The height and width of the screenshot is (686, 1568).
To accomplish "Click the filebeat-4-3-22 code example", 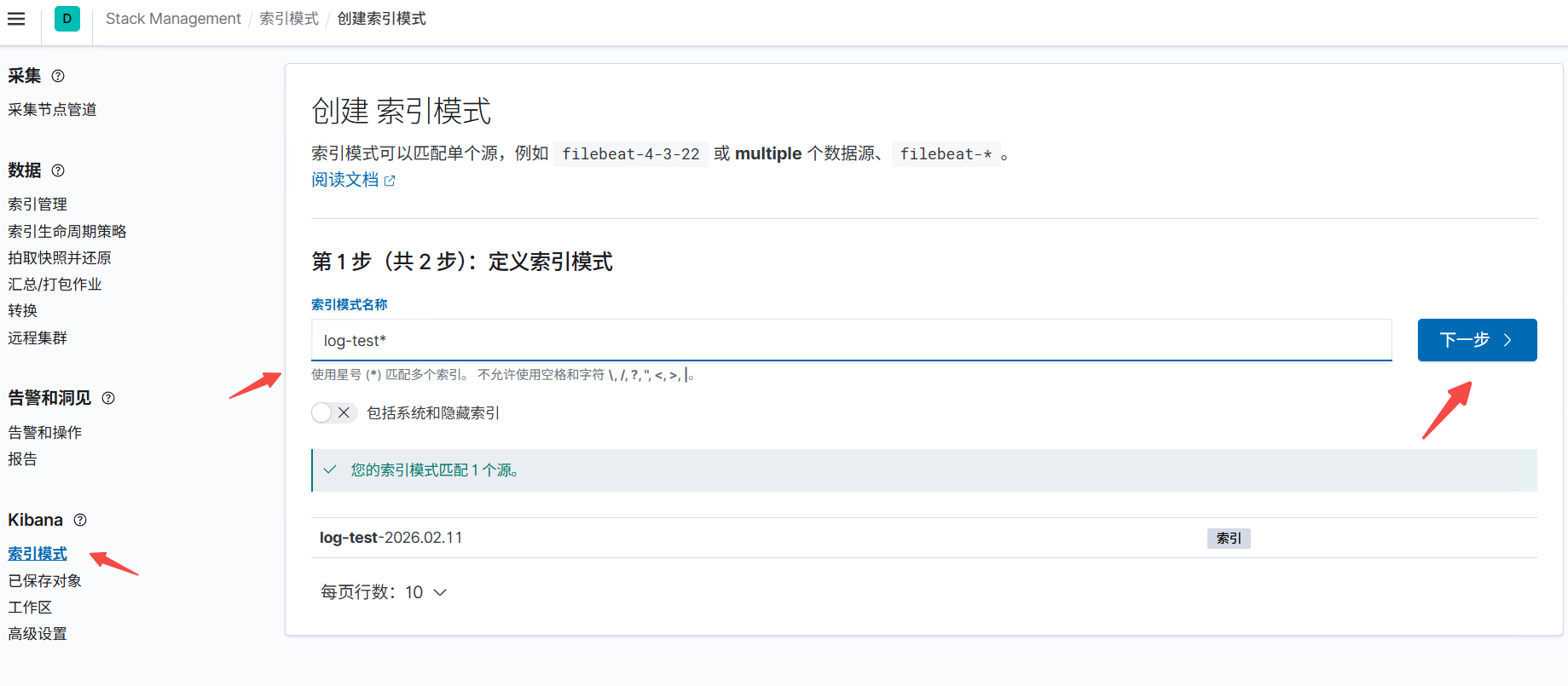I will tap(630, 154).
